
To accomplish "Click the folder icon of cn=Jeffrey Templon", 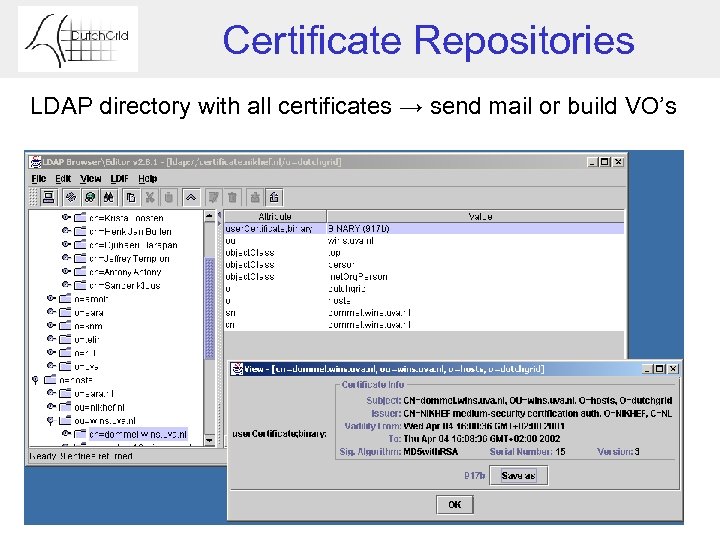I will pos(80,258).
